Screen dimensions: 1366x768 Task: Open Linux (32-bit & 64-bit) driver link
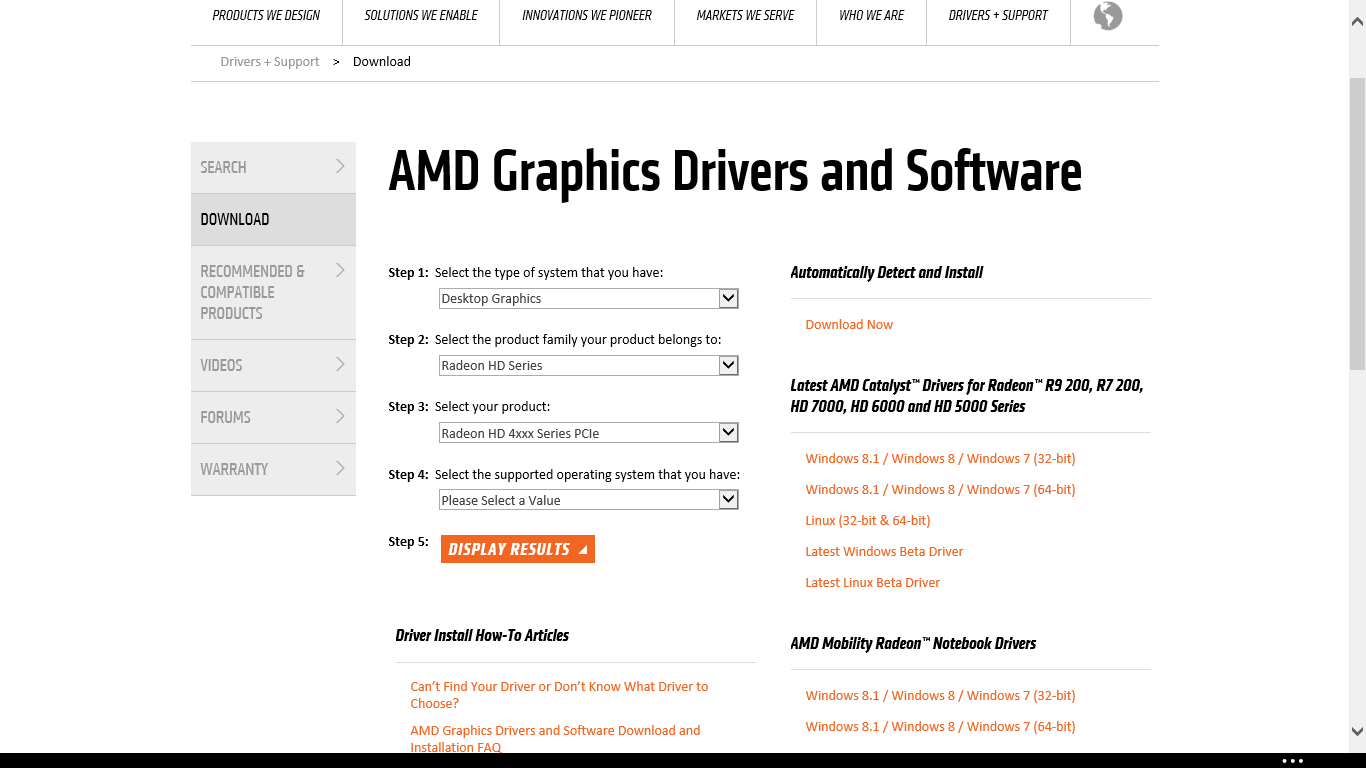point(868,521)
